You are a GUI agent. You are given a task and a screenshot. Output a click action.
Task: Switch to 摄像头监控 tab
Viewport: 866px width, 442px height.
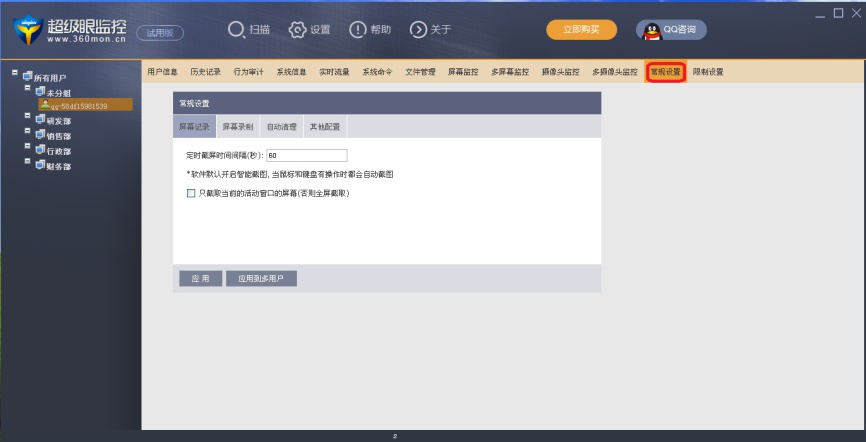coord(561,72)
